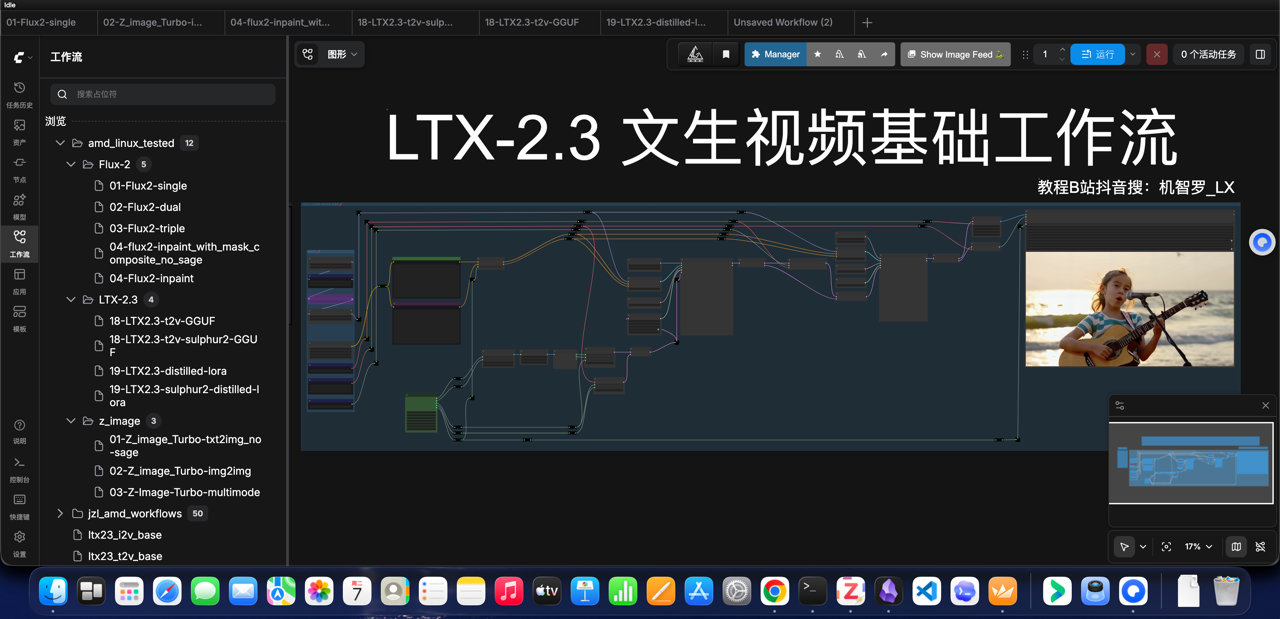Add a new workflow tab with plus

coord(867,22)
